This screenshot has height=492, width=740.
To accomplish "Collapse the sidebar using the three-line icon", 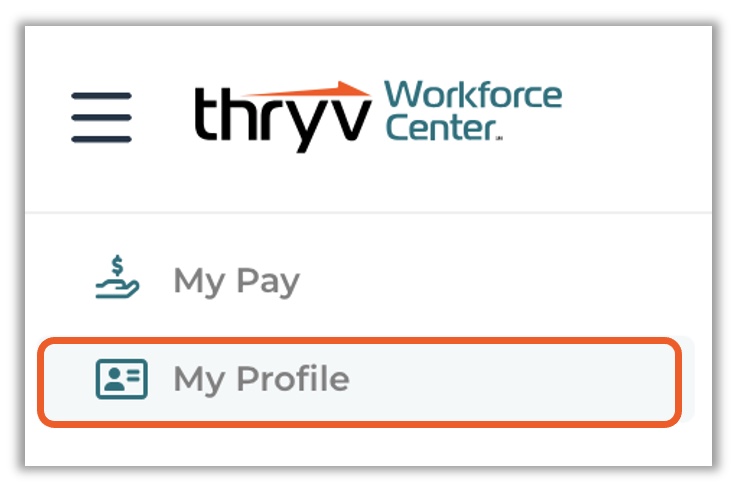I will (101, 117).
